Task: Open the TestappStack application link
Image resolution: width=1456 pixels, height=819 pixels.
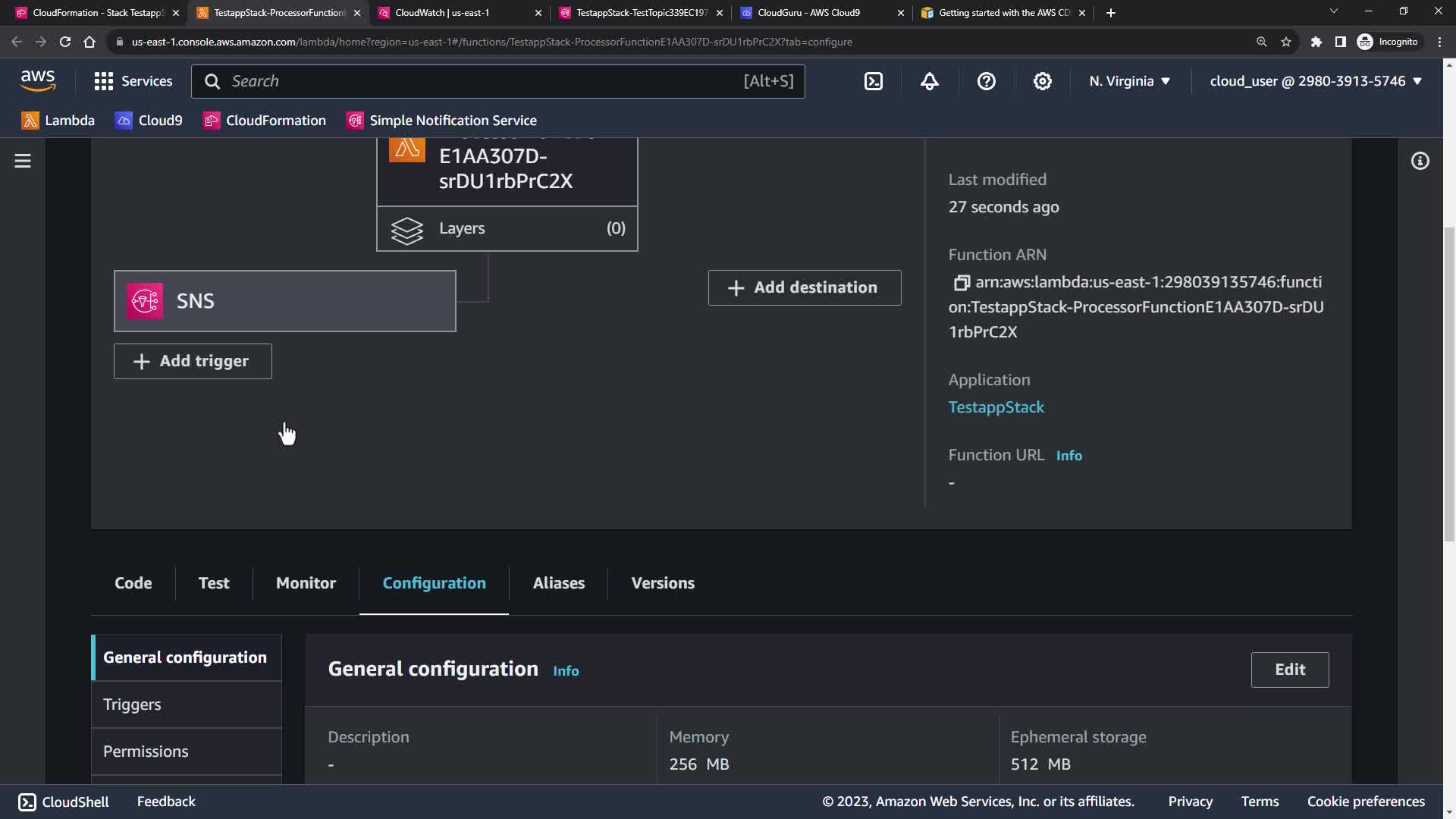Action: click(996, 407)
